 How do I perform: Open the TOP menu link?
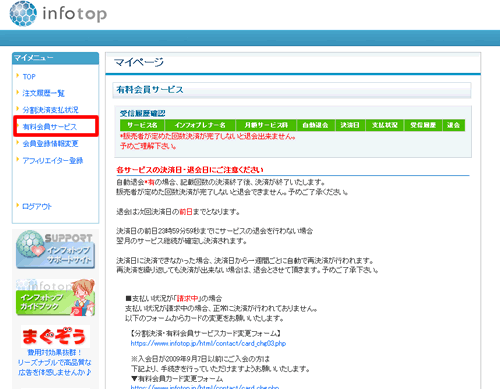pyautogui.click(x=29, y=77)
